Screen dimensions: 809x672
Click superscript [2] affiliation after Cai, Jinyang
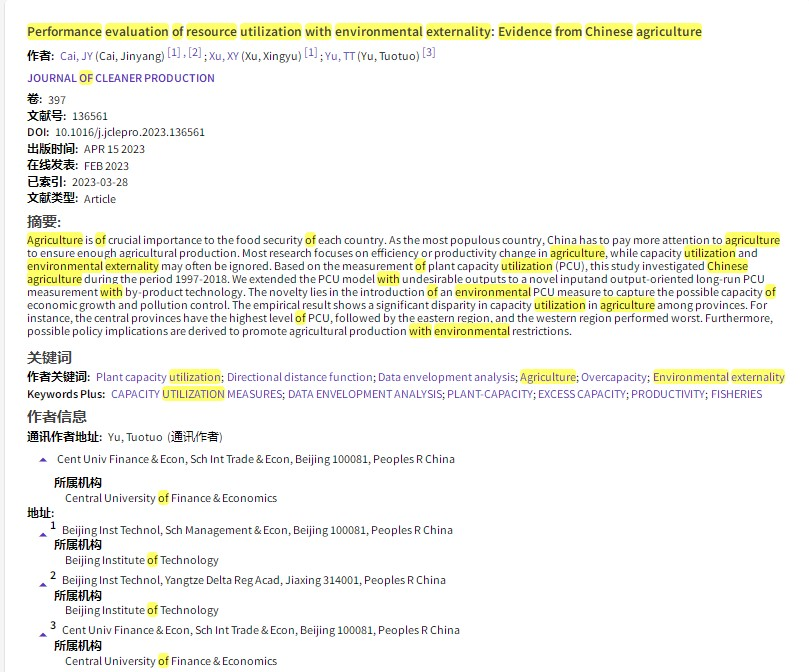(x=195, y=53)
